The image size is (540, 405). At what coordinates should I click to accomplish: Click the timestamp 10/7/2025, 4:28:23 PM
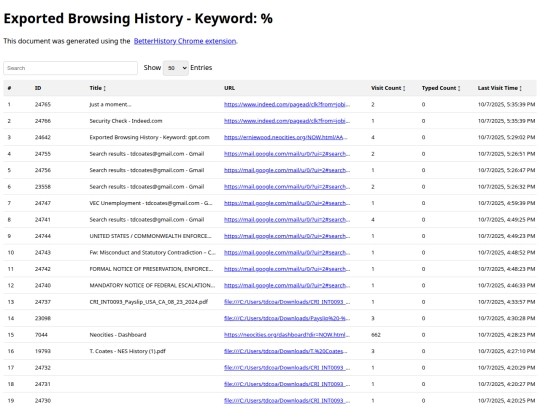(507, 335)
